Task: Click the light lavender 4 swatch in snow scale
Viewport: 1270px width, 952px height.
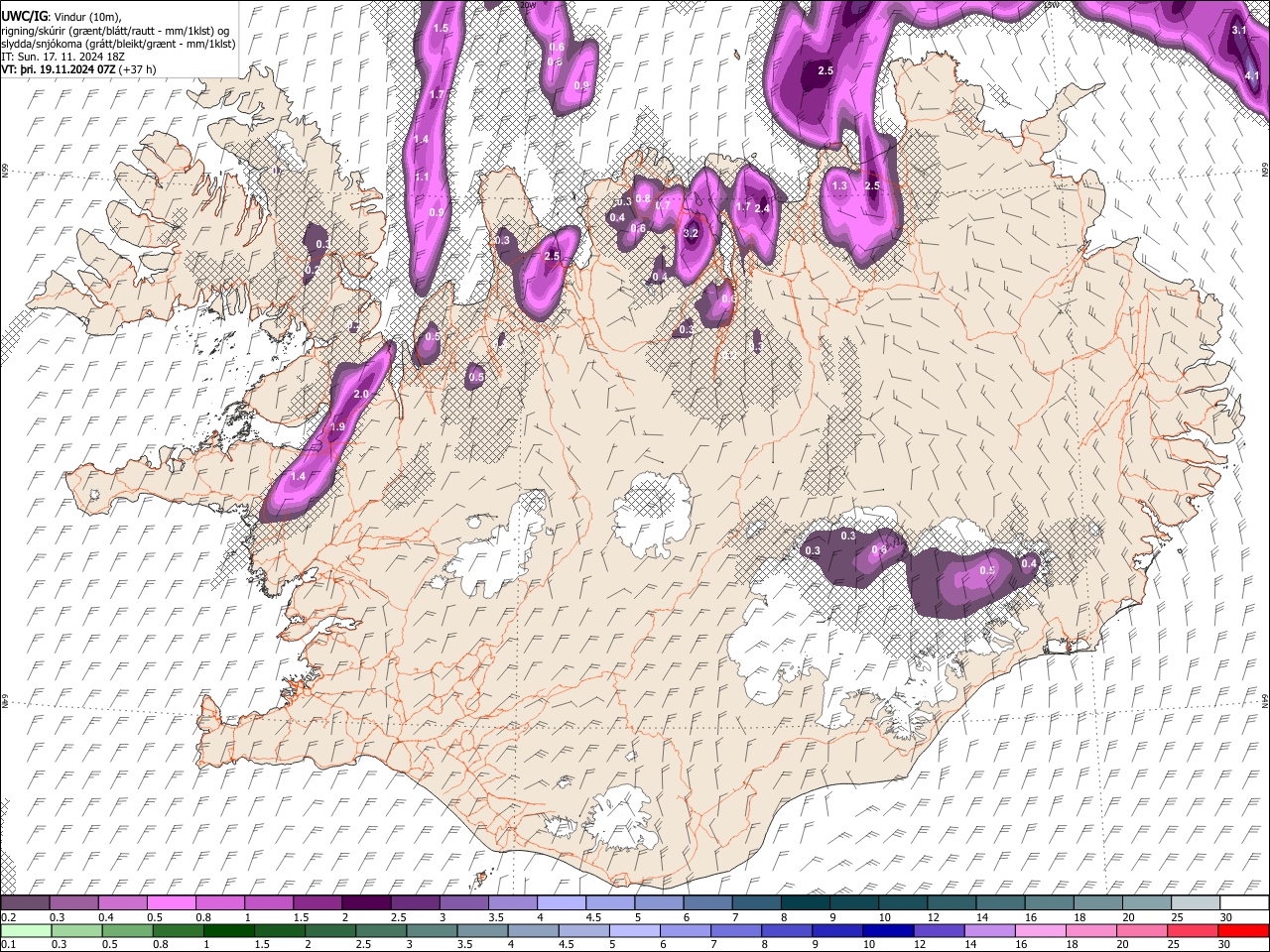Action: pos(562,903)
